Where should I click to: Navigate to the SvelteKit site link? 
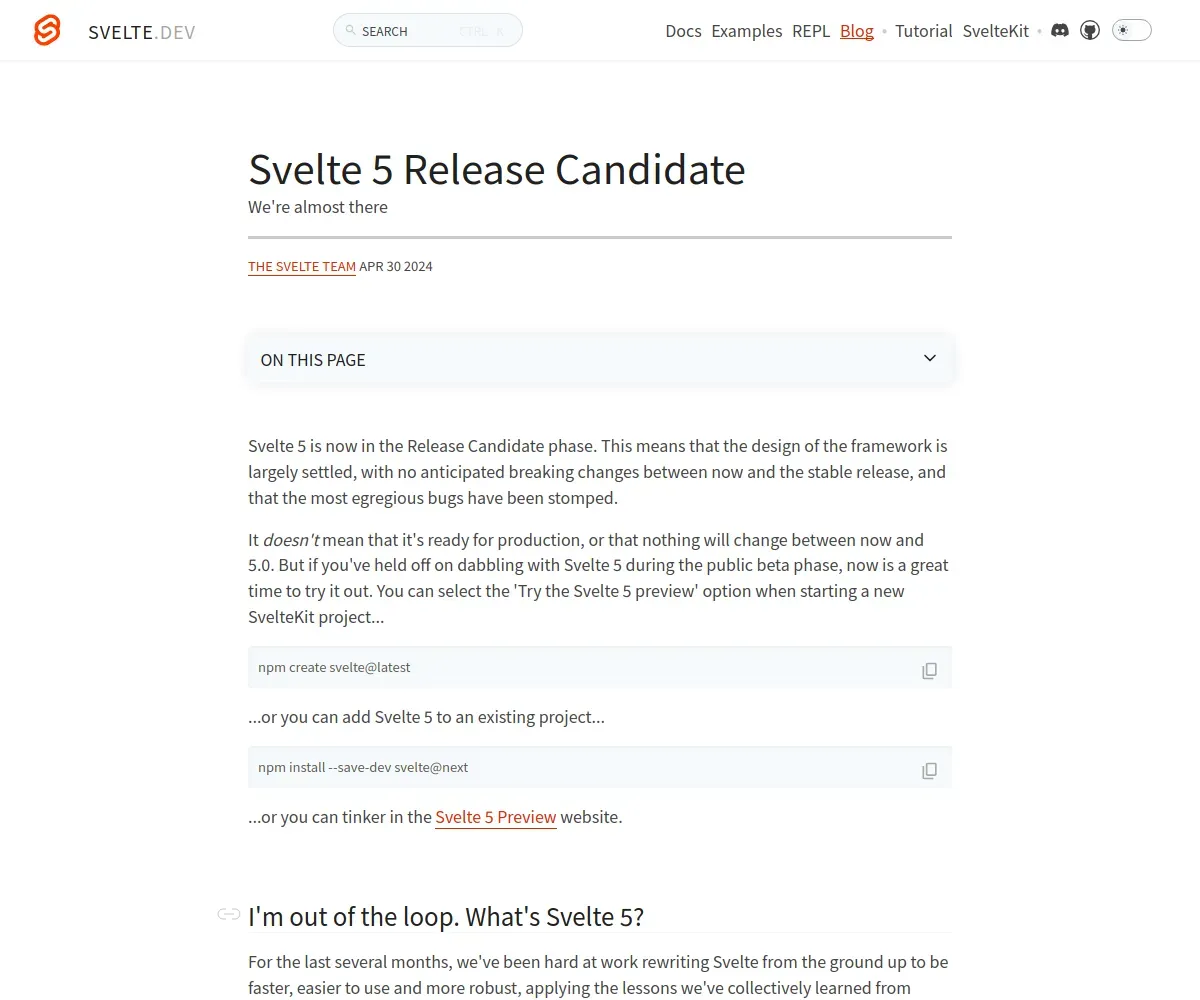995,31
